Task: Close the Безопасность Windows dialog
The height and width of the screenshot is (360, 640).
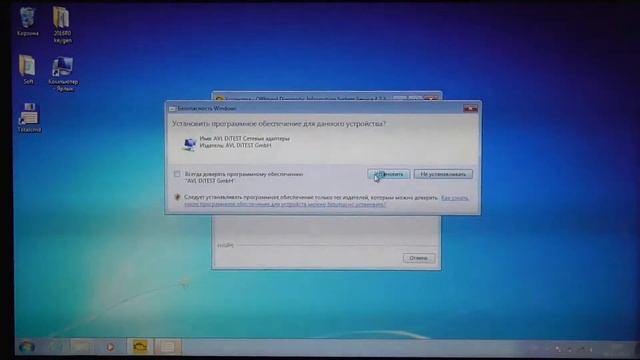Action: [x=470, y=108]
